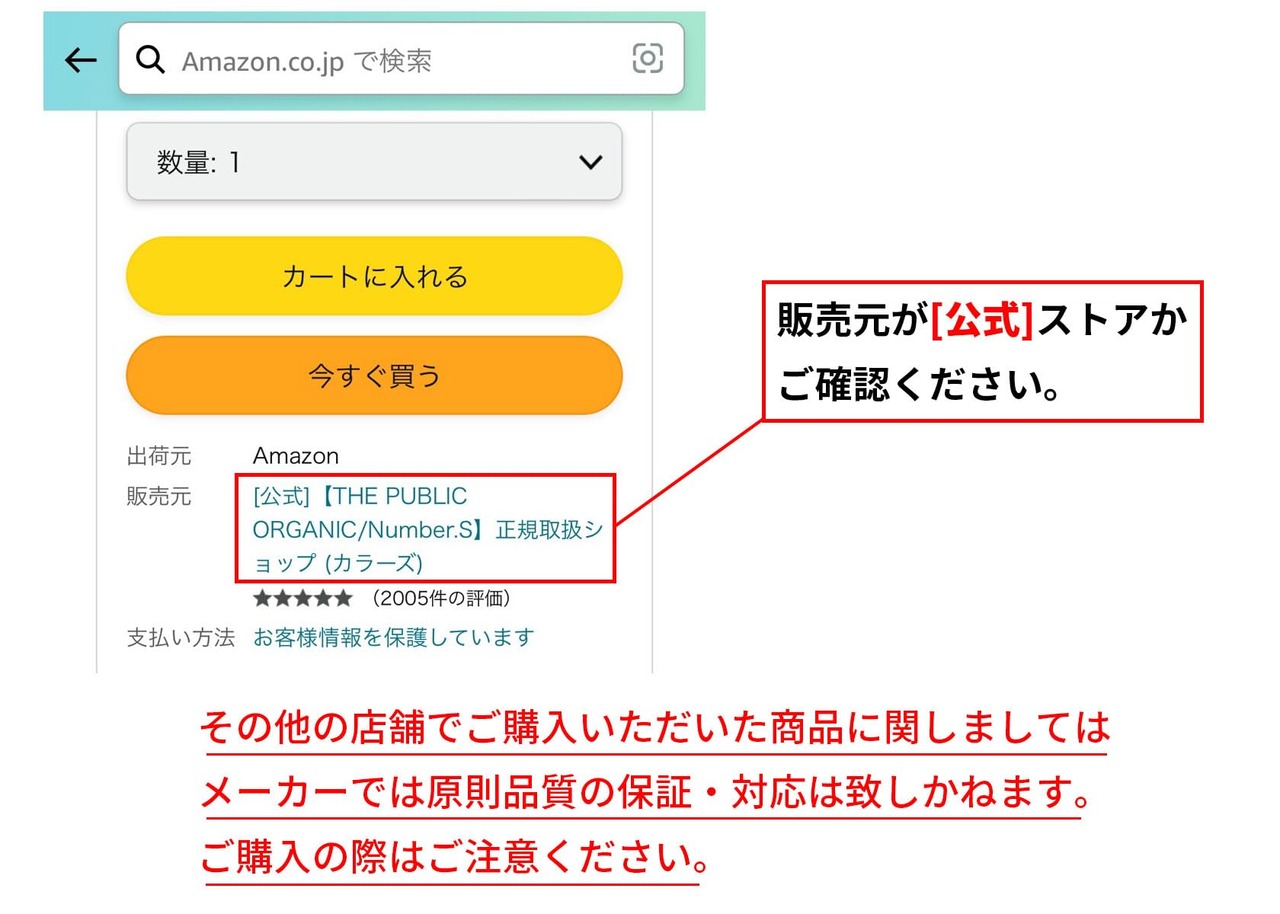The height and width of the screenshot is (914, 1280).
Task: Expand the quantity dropdown chevron arrow
Action: point(591,162)
